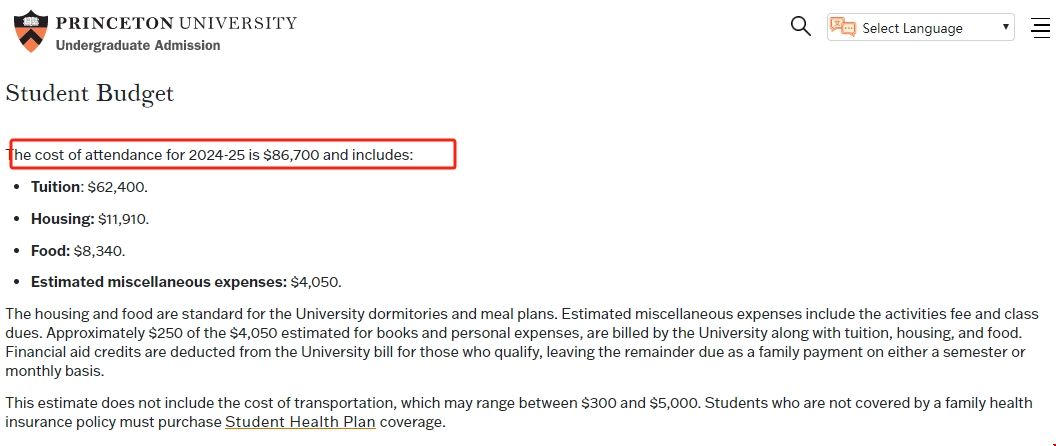Follow the Student Health Plan link

point(300,422)
